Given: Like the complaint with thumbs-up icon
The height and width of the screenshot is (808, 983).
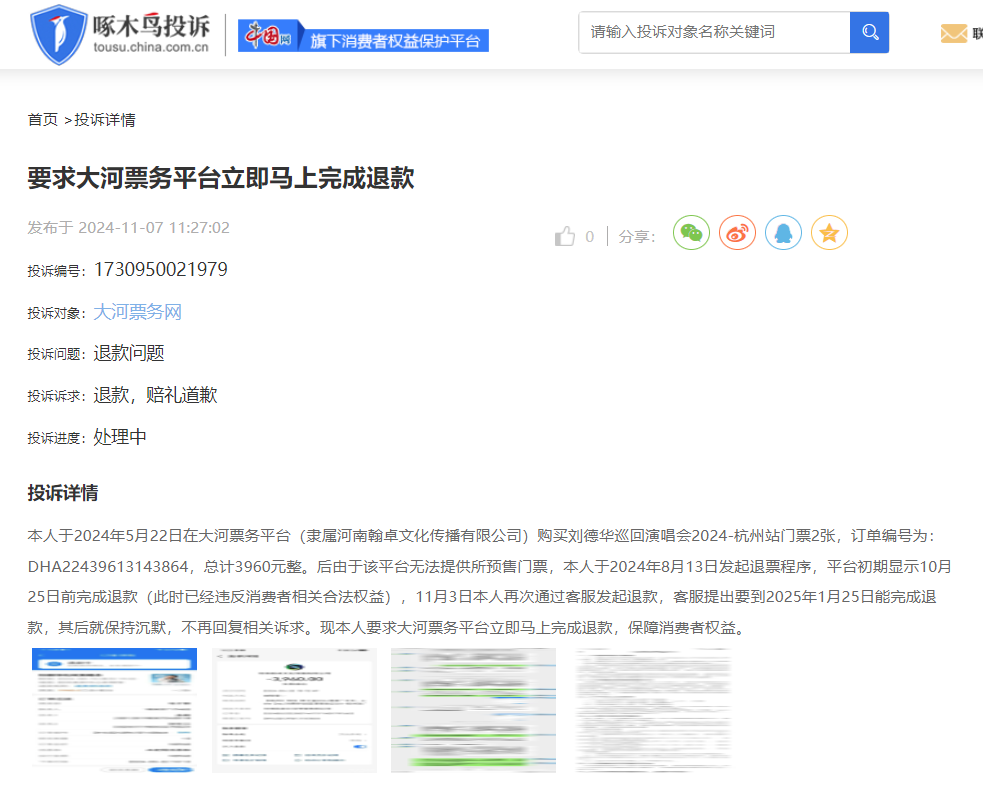Looking at the screenshot, I should click(x=565, y=236).
